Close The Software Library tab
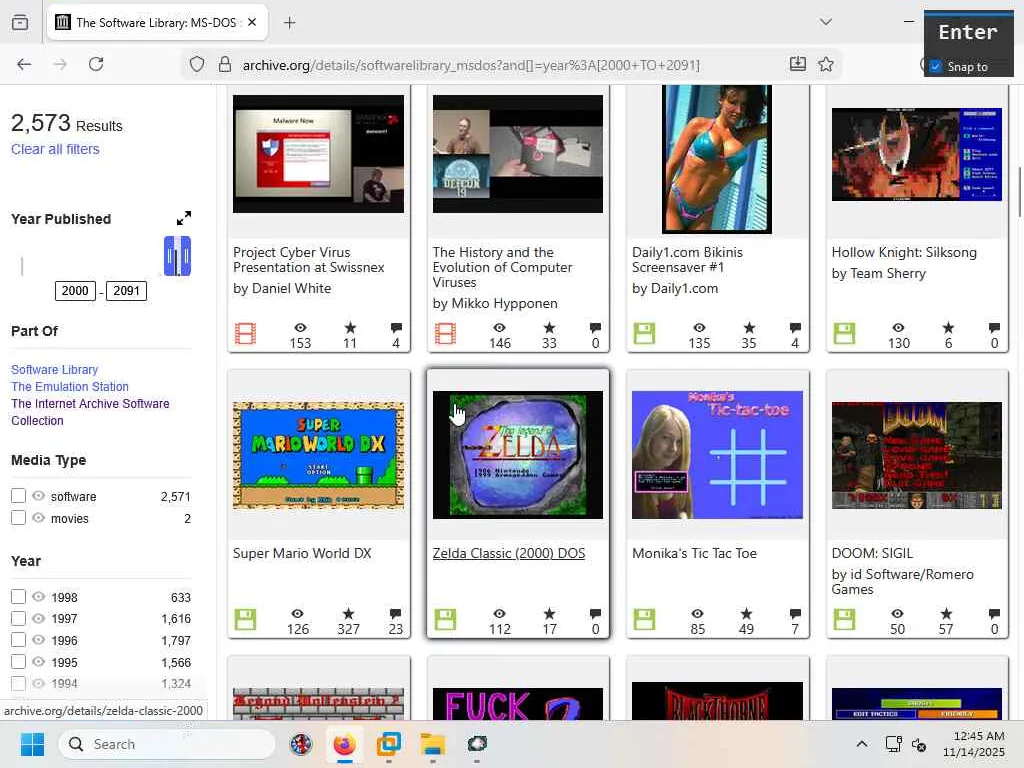Image resolution: width=1024 pixels, height=768 pixels. click(x=252, y=22)
